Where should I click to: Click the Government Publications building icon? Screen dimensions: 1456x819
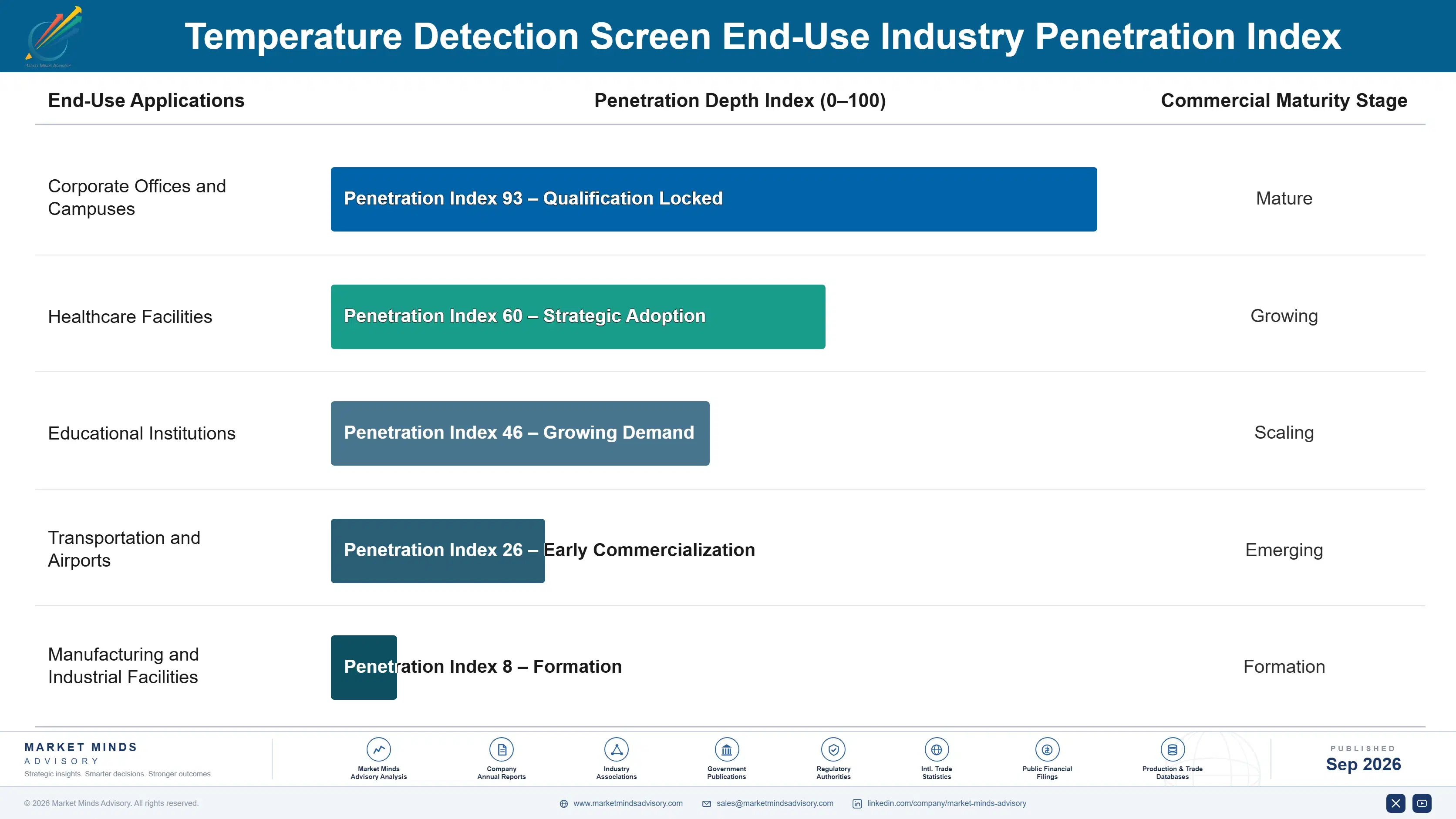[726, 749]
